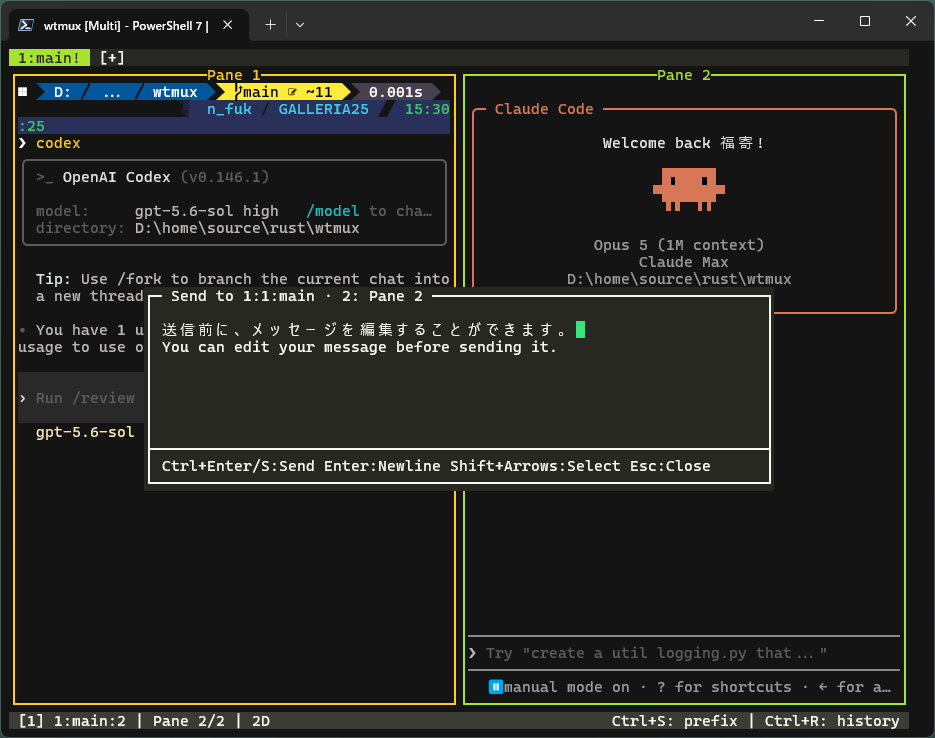
Task: Click the Claude orange mascot icon
Action: (x=689, y=189)
